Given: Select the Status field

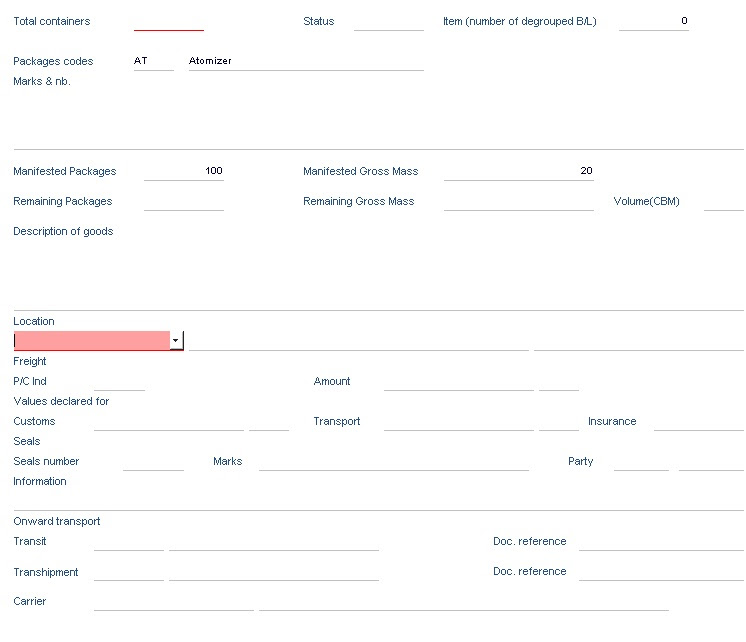Looking at the screenshot, I should pyautogui.click(x=388, y=21).
